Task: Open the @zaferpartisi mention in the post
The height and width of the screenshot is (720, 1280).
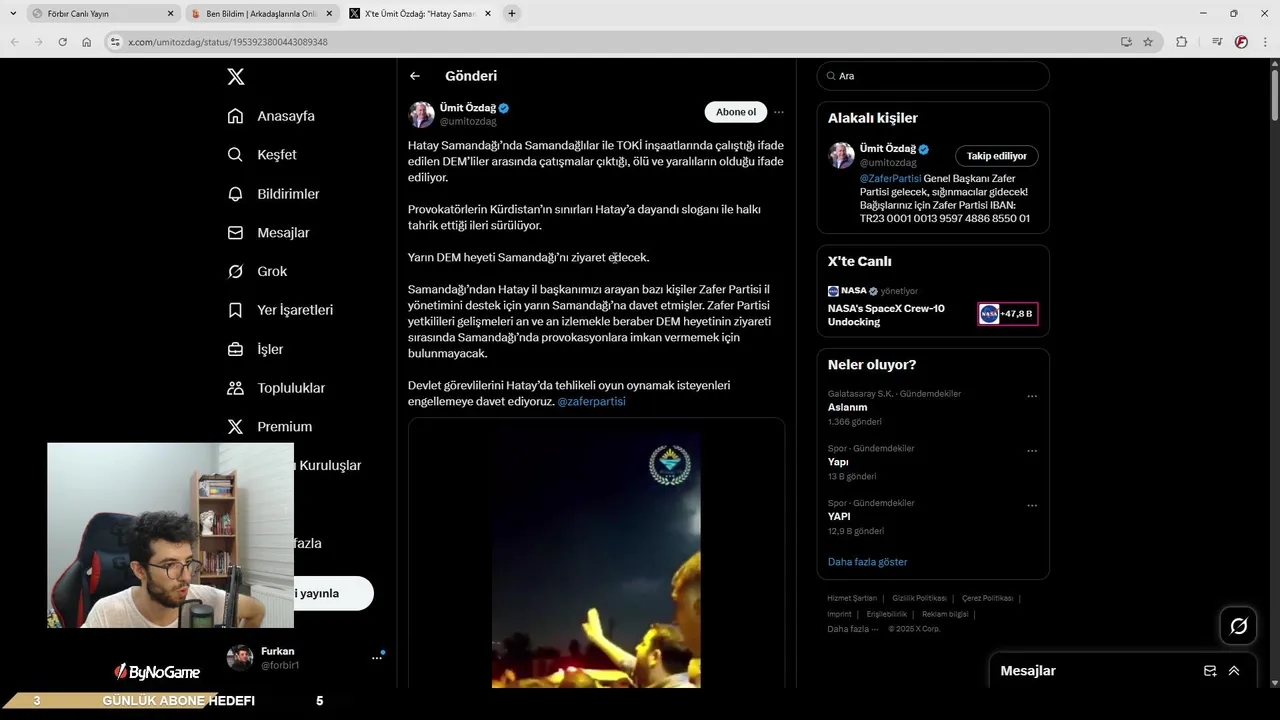Action: point(591,401)
